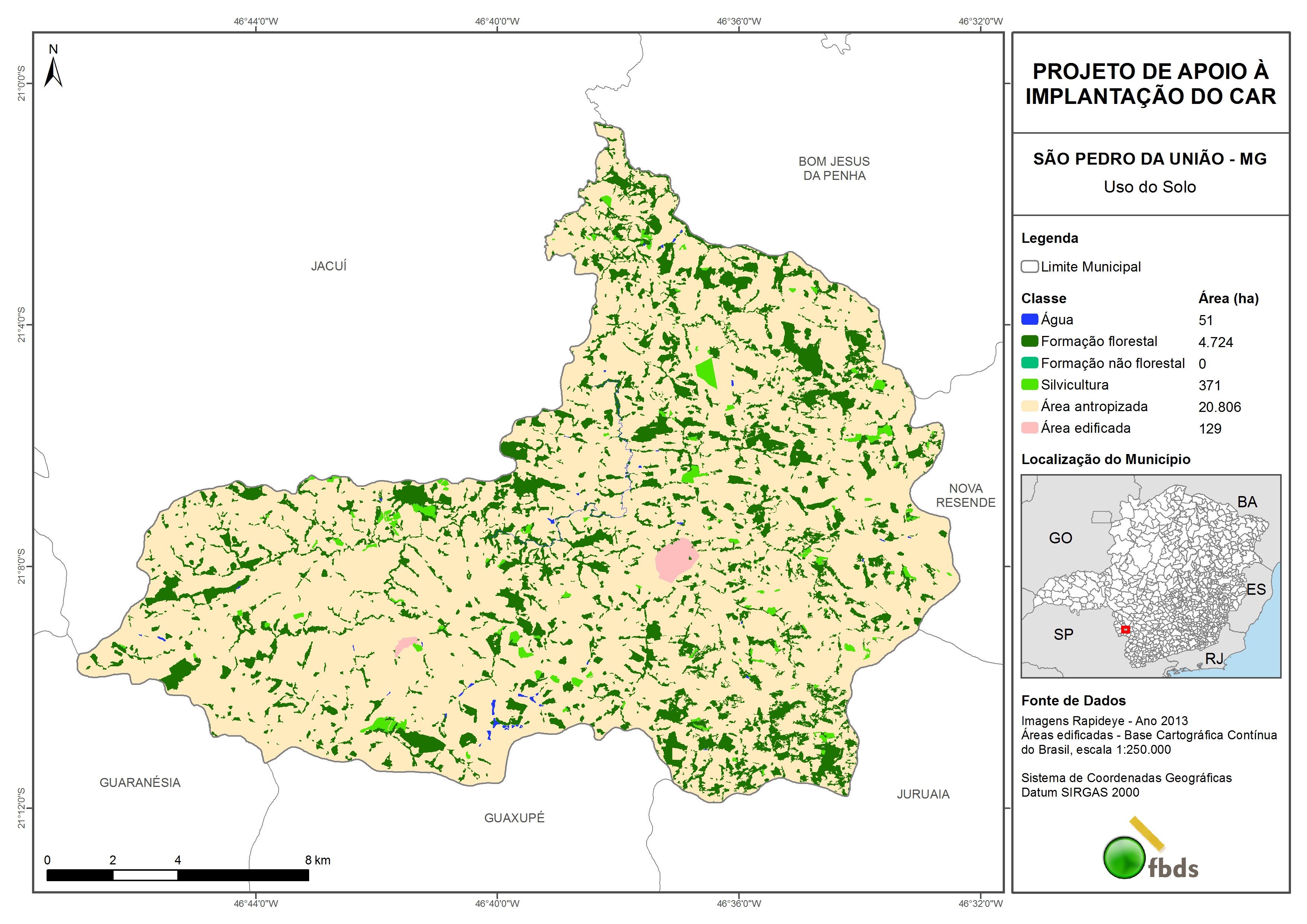1307x924 pixels.
Task: Select the Água blue legend swatch
Action: pyautogui.click(x=1029, y=320)
